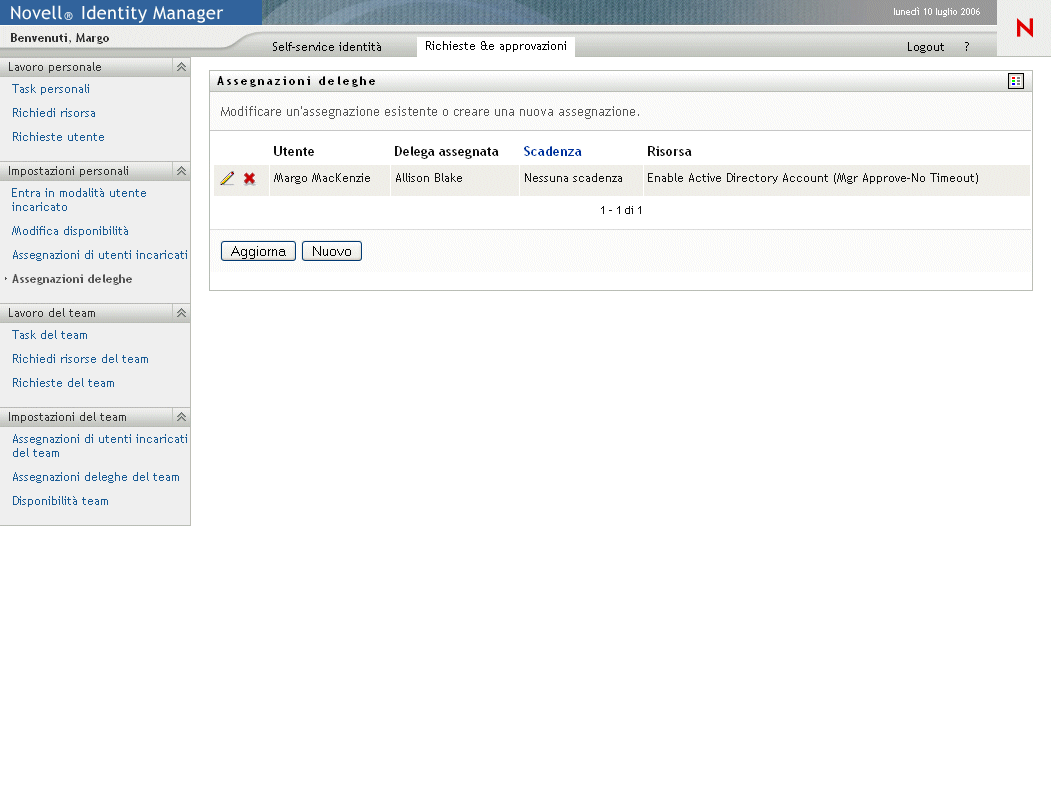Viewport: 1051px width, 785px height.
Task: Sort the table by Scadenza column
Action: coord(552,152)
